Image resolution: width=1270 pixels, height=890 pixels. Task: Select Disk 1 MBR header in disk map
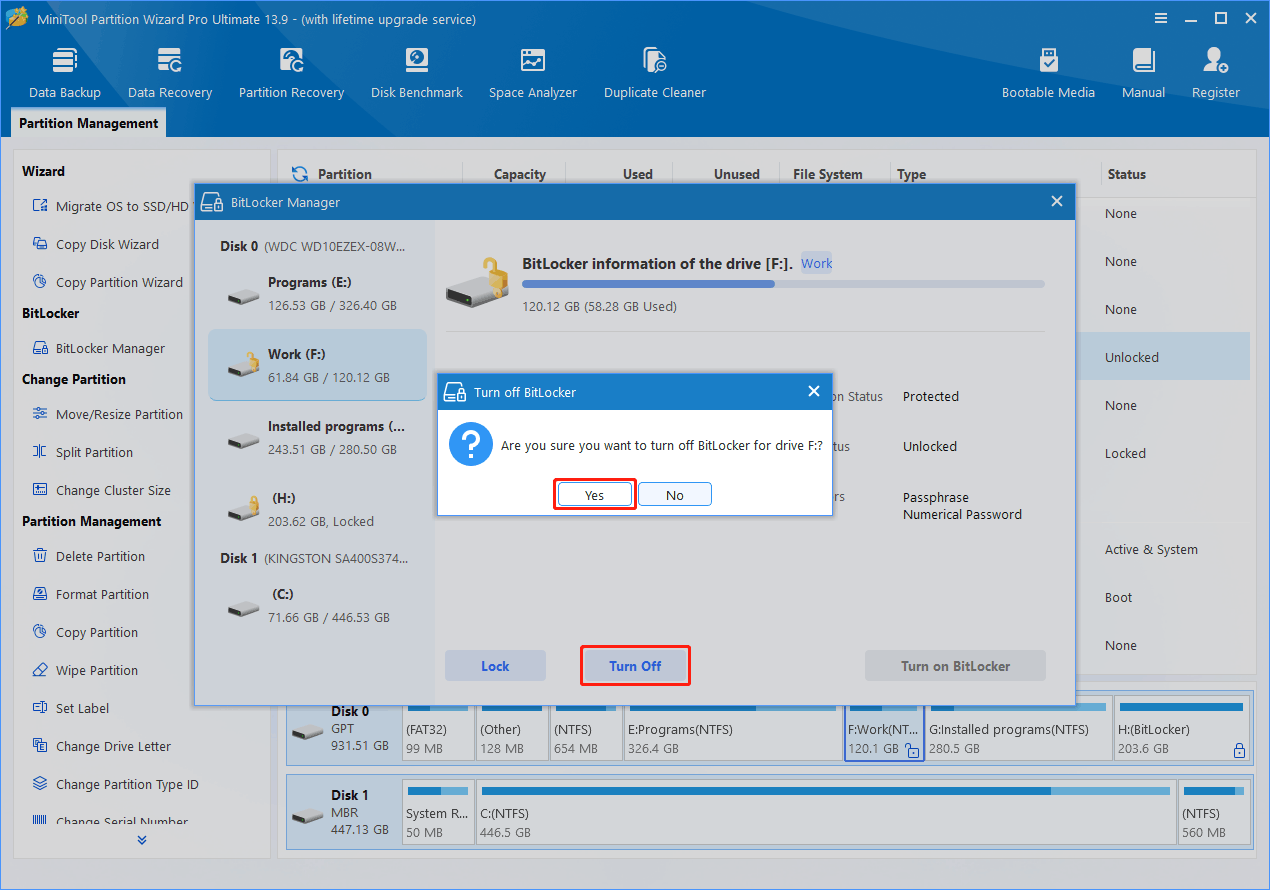(x=344, y=813)
